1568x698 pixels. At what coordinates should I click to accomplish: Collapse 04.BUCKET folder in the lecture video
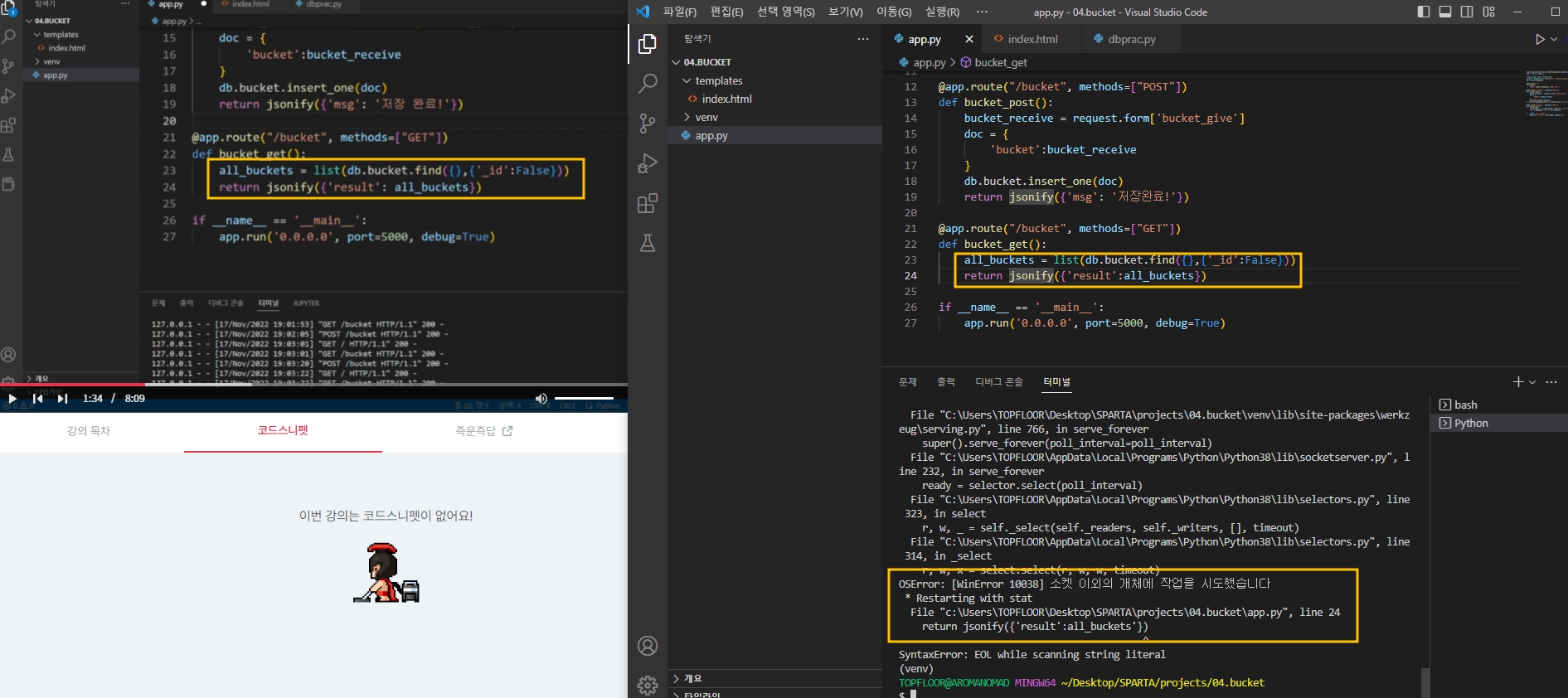[x=30, y=21]
